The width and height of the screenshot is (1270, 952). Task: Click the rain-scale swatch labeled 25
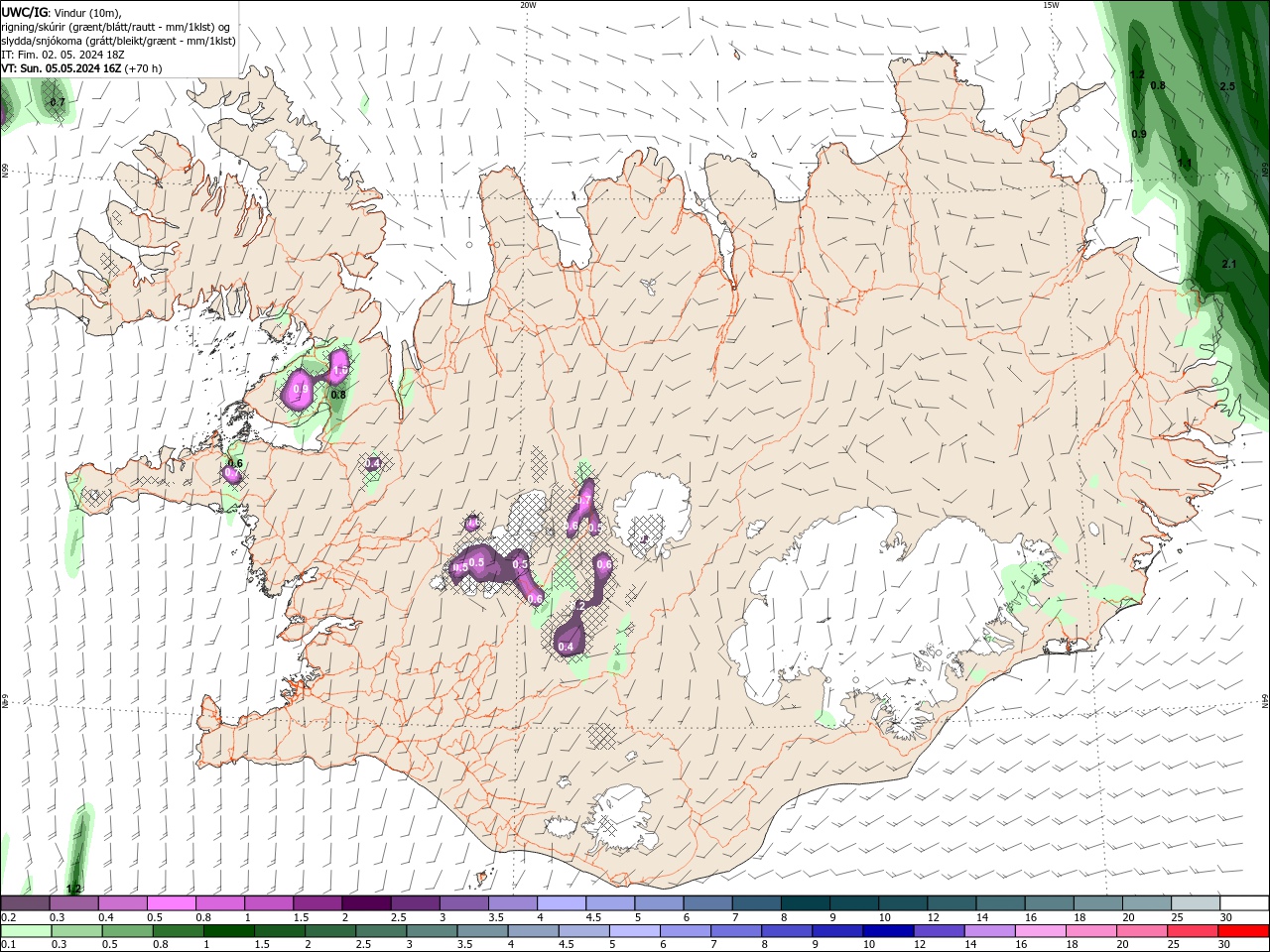tap(1192, 931)
